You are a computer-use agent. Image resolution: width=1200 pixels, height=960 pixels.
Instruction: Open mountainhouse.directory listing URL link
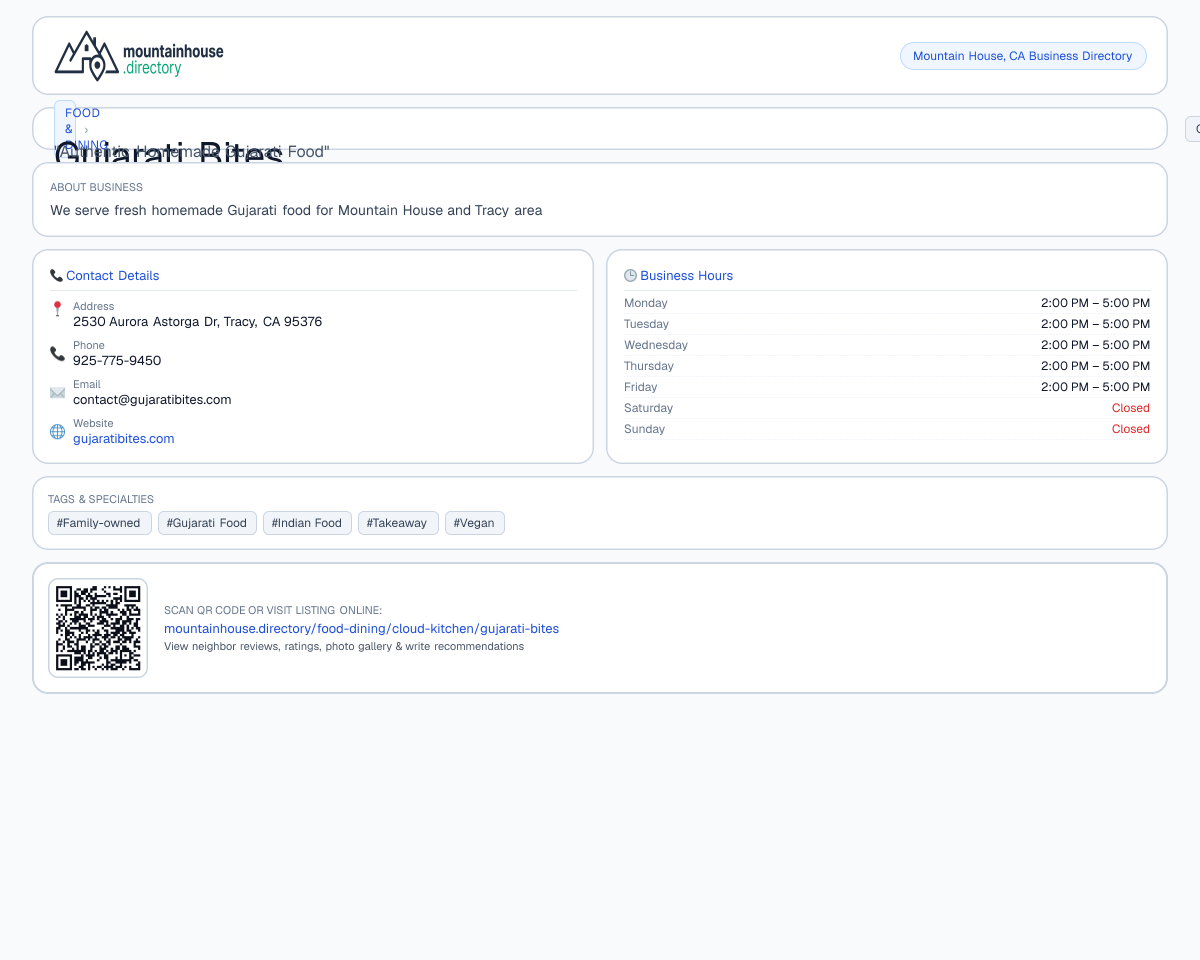coord(361,629)
